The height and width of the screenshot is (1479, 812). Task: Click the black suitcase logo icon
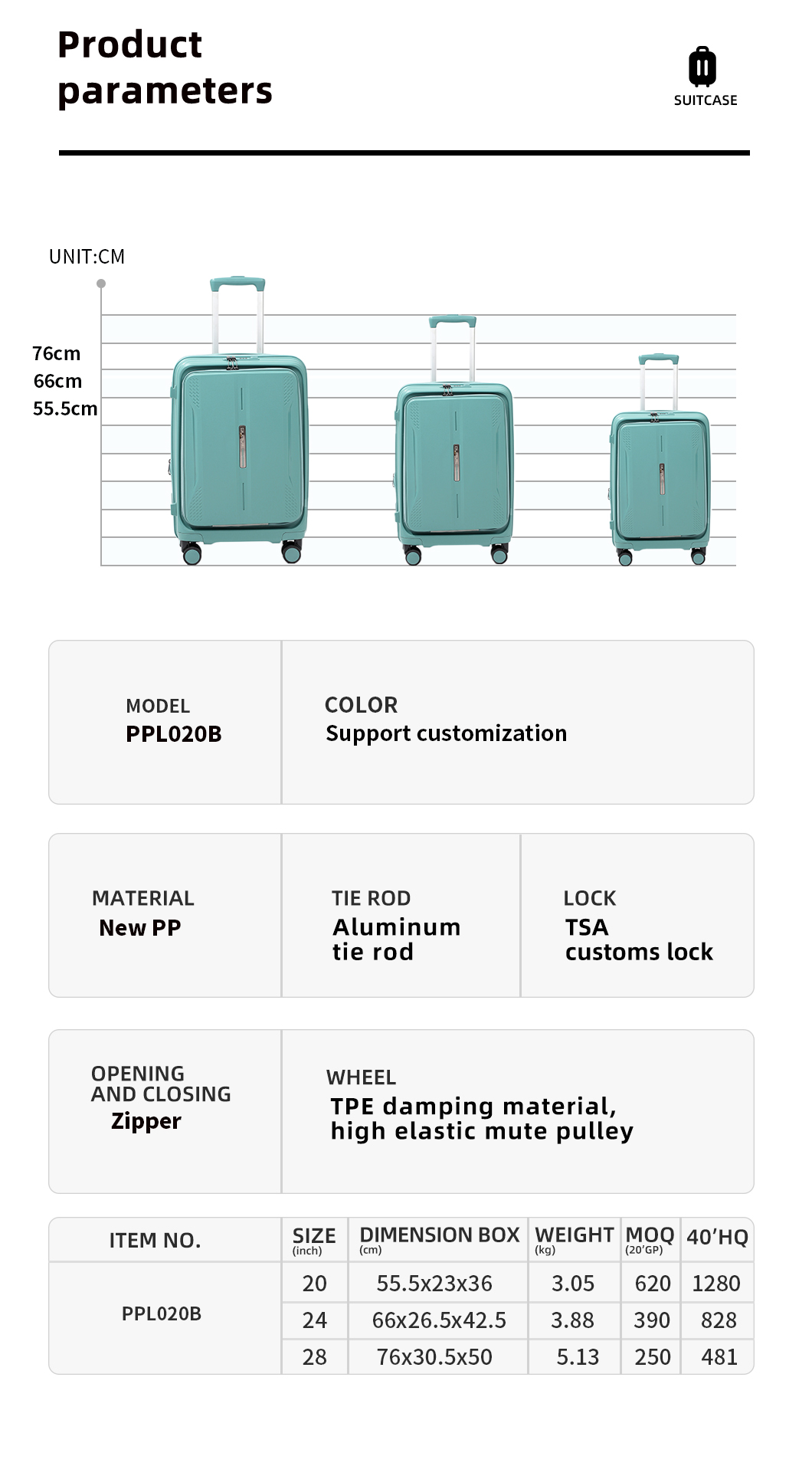(702, 67)
